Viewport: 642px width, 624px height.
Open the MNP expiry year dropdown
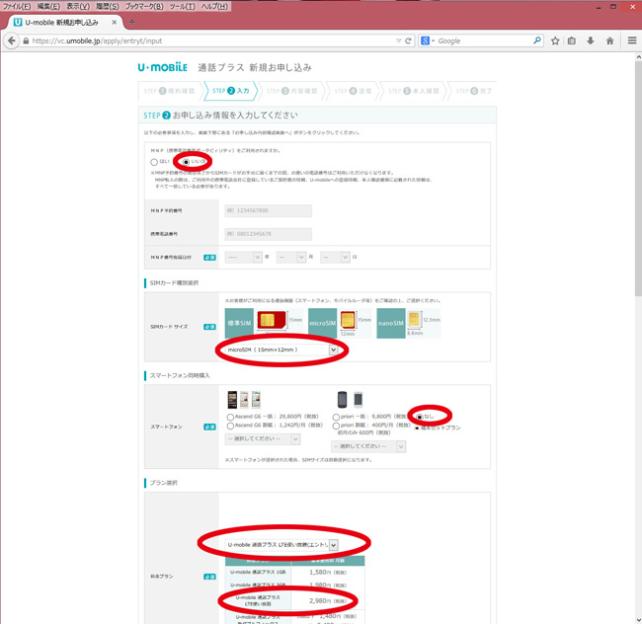coord(244,257)
